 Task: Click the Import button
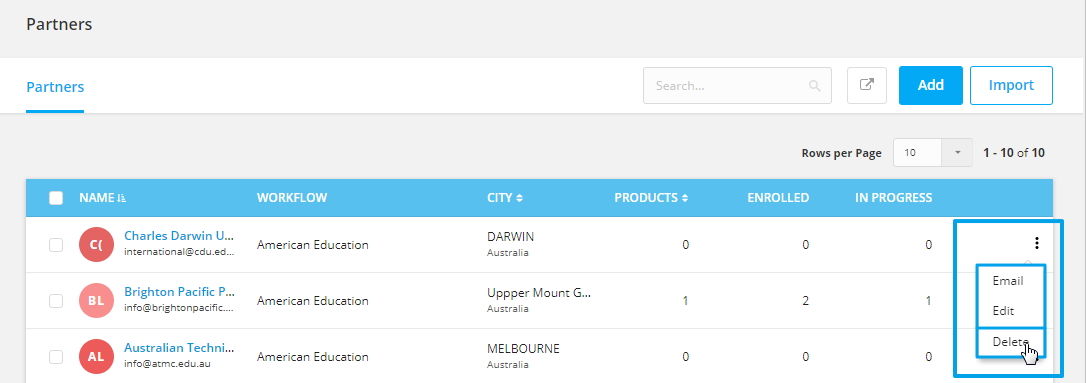pos(1011,85)
